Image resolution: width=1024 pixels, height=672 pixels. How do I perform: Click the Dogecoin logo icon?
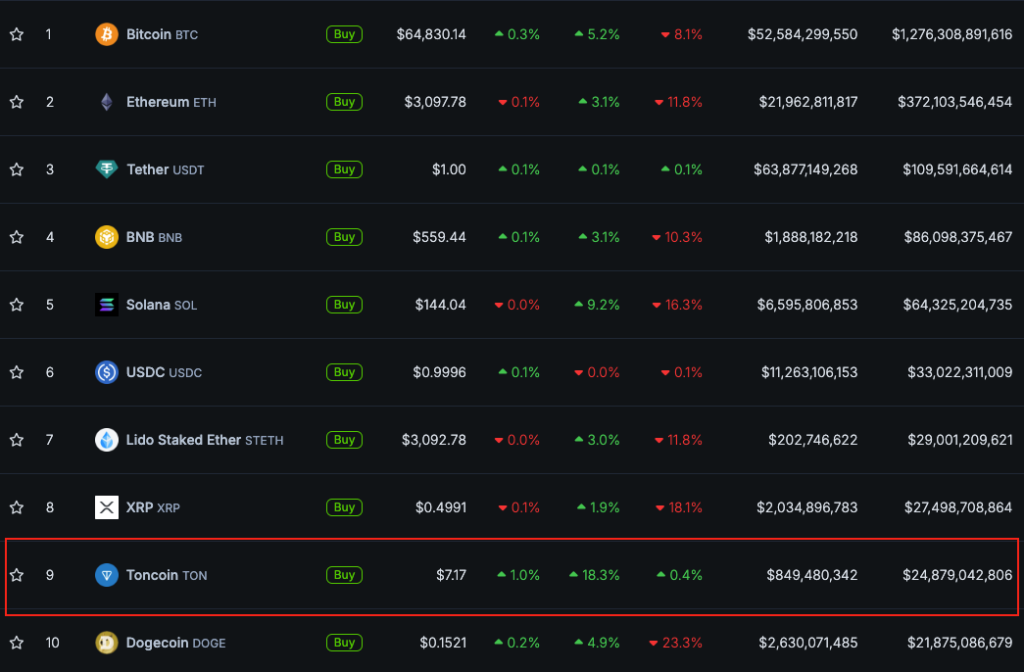[x=106, y=642]
